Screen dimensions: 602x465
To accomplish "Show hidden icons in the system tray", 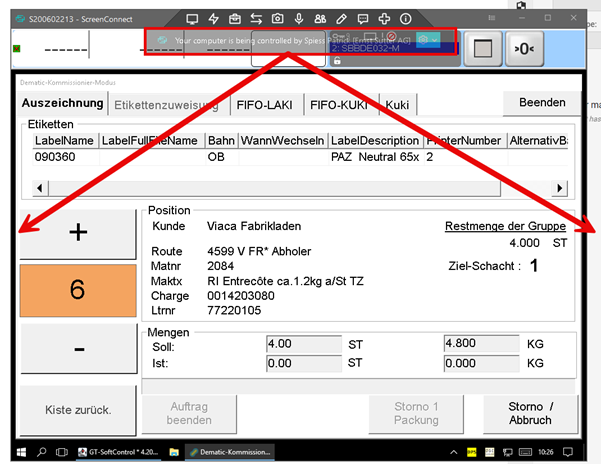I will point(452,453).
